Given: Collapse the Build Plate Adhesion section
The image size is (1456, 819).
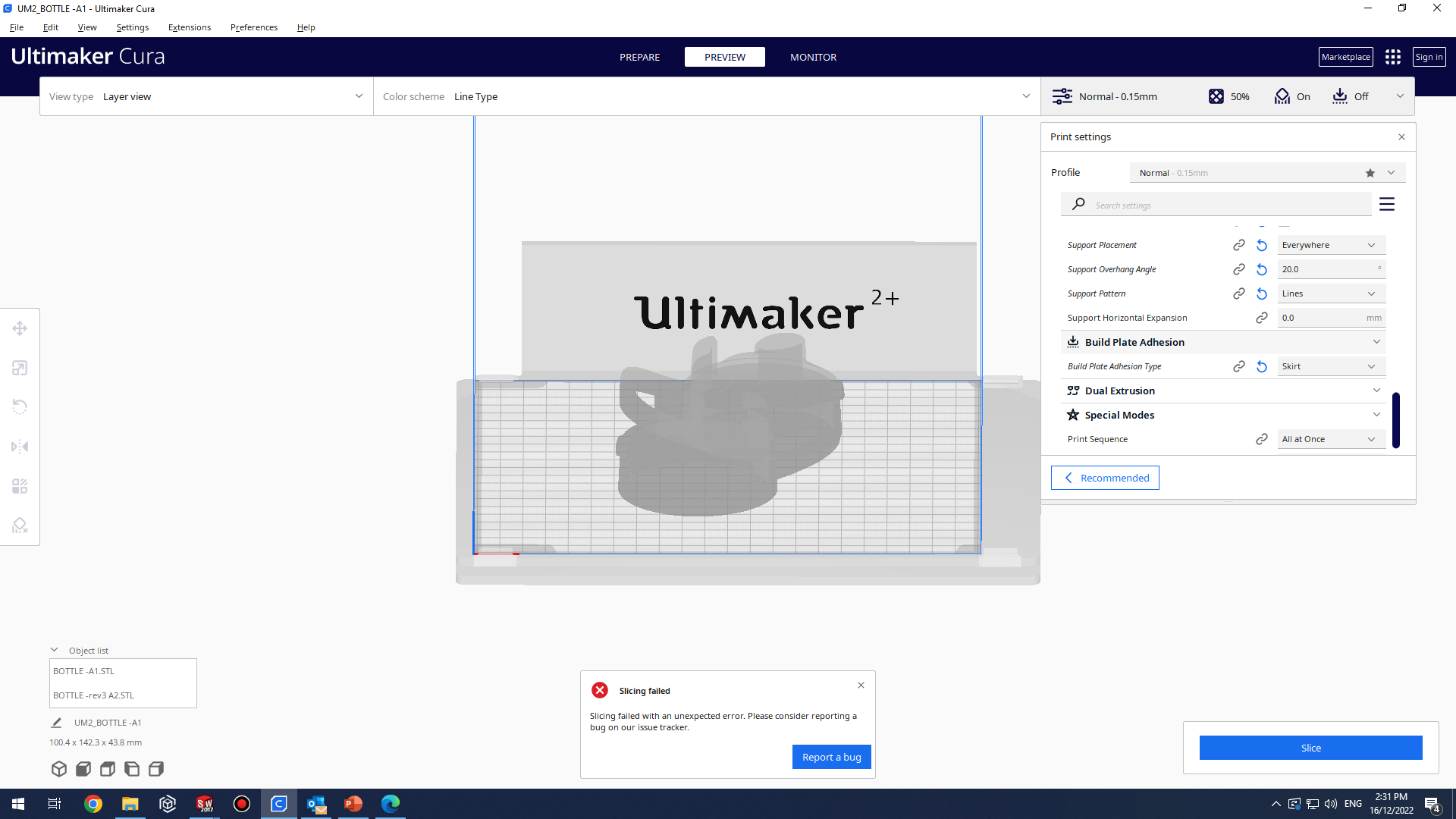Looking at the screenshot, I should 1223,342.
